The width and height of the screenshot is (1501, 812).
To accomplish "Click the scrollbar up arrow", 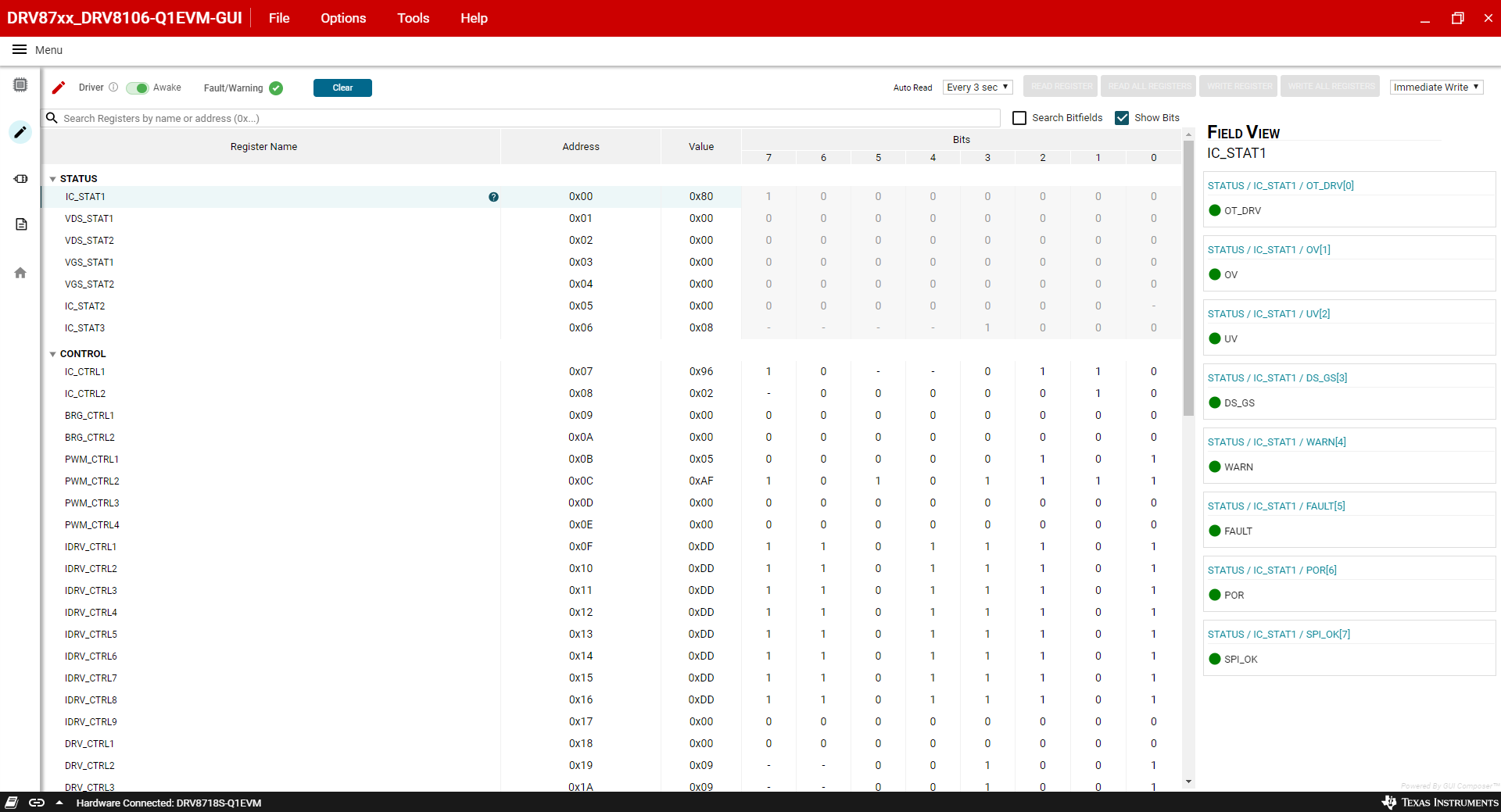I will [x=1188, y=134].
